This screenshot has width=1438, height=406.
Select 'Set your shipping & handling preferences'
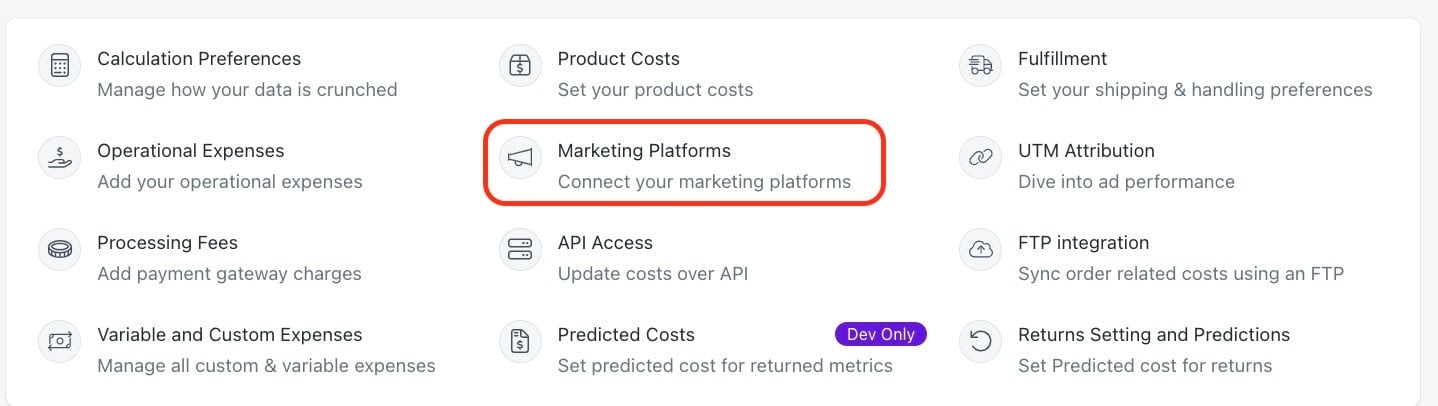[x=1195, y=90]
